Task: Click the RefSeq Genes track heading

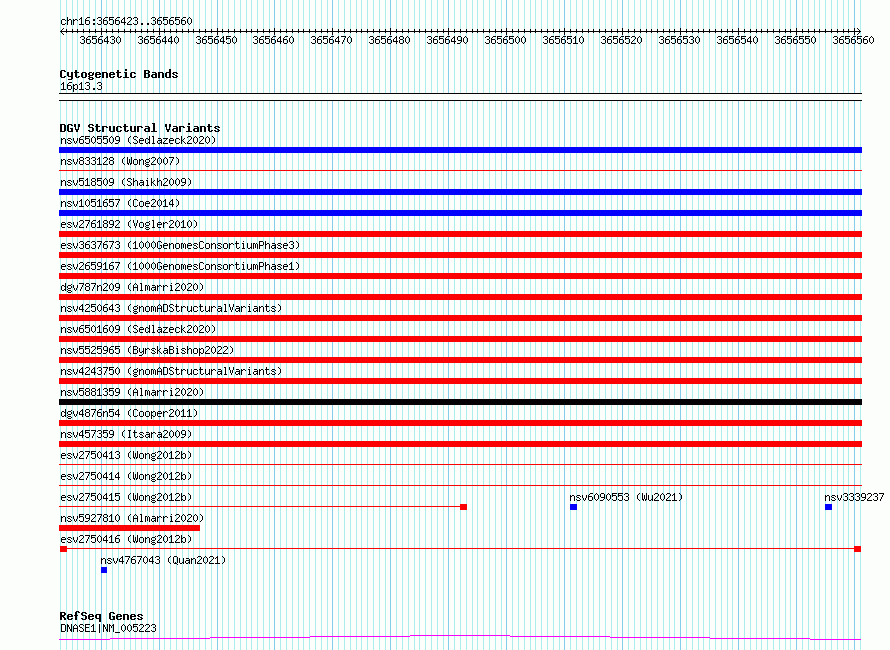Action: 101,616
